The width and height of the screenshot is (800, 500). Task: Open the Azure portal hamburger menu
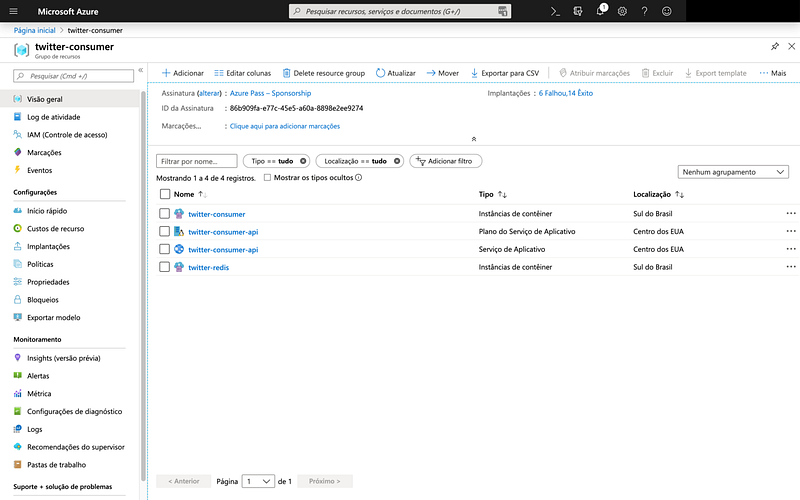coord(14,11)
